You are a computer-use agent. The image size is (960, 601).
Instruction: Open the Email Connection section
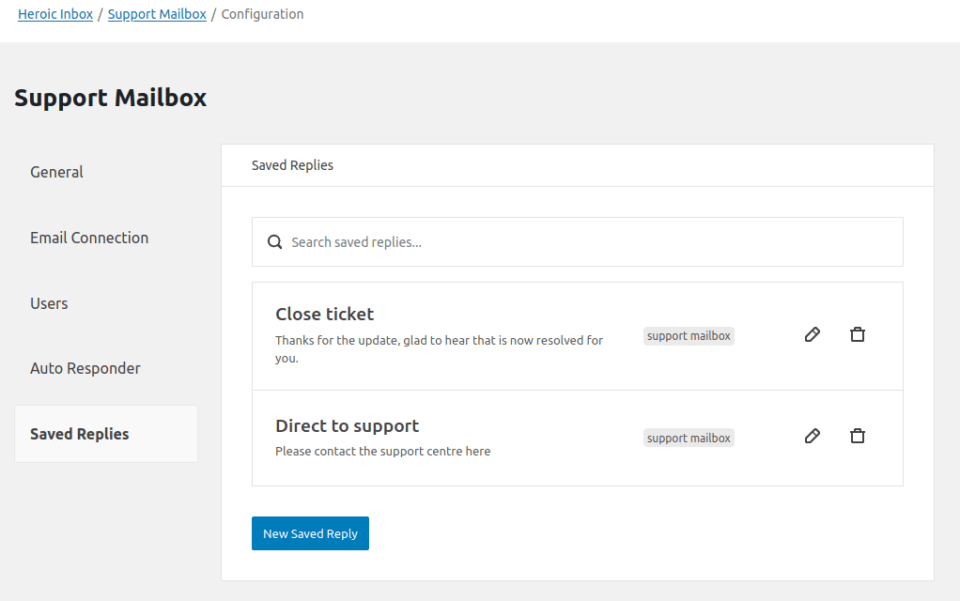(89, 238)
